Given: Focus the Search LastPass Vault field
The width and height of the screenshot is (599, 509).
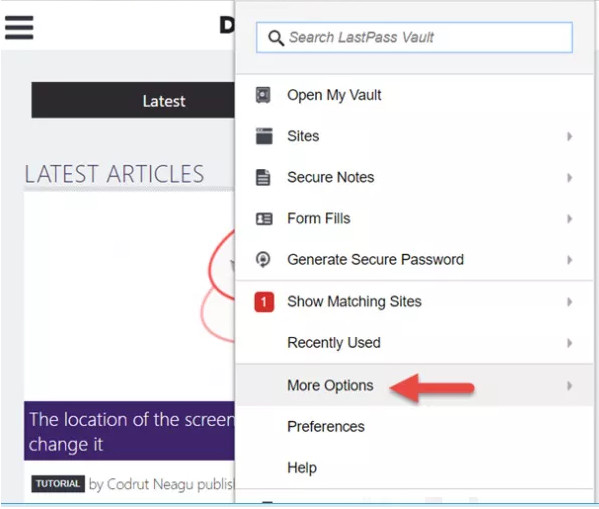Looking at the screenshot, I should [414, 37].
